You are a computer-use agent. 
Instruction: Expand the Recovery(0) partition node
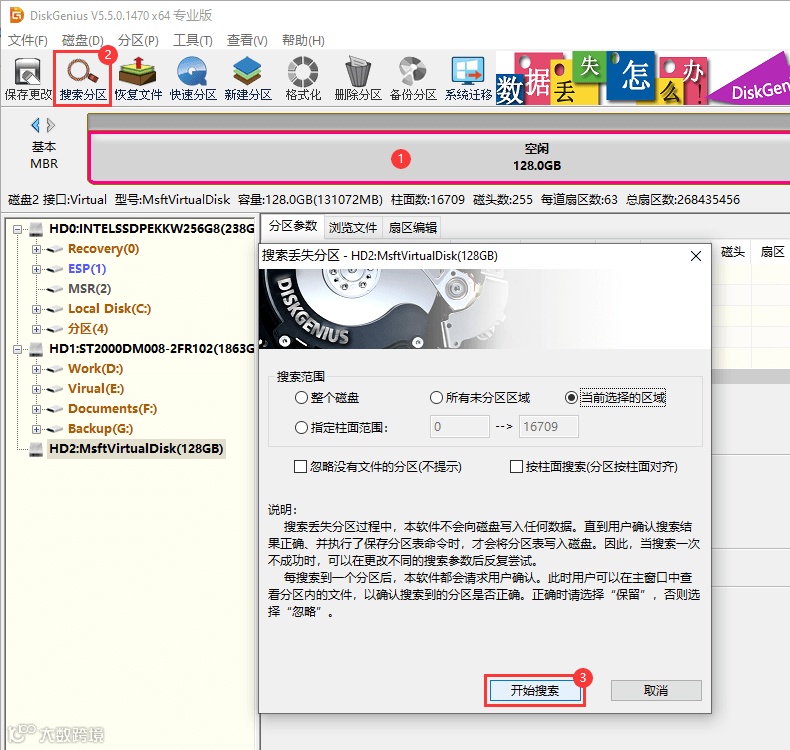(36, 249)
